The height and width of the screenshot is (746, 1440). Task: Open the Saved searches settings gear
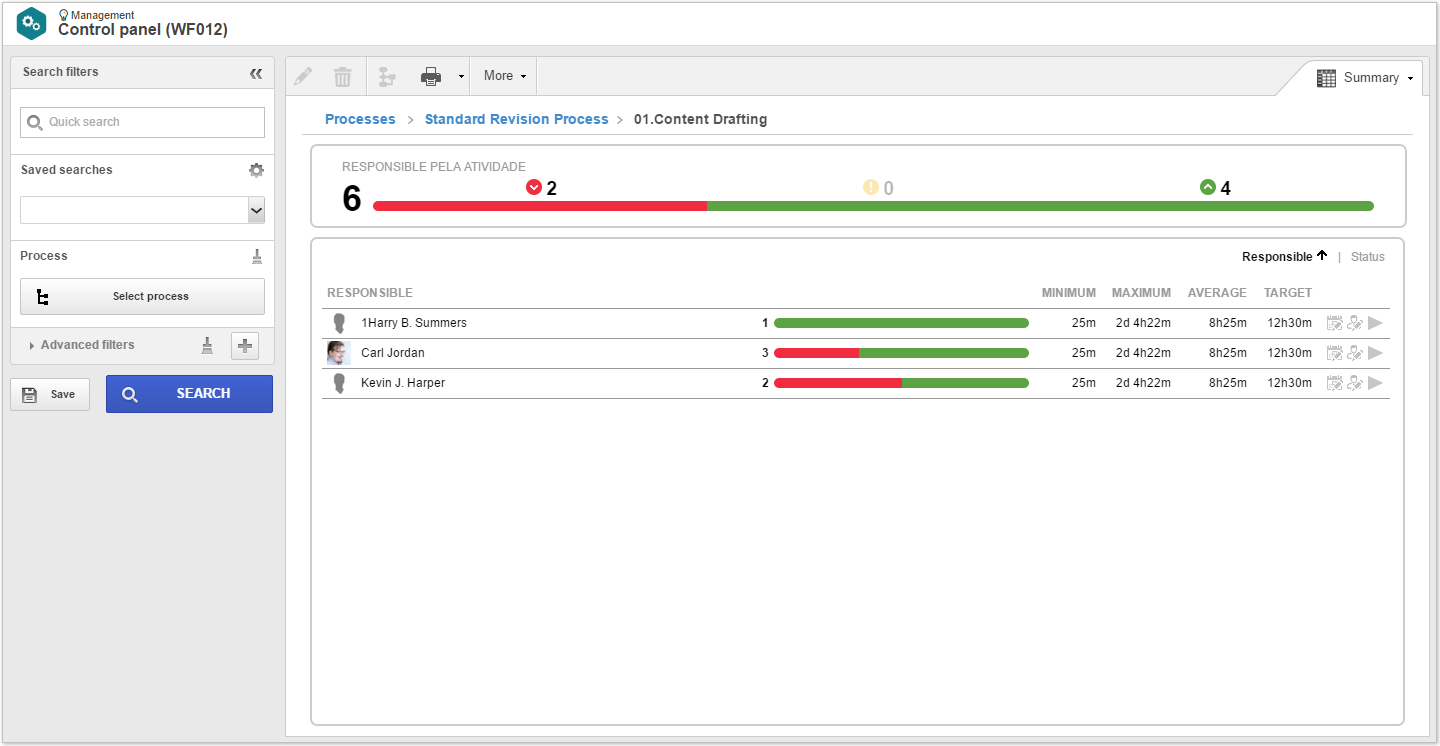coord(256,170)
